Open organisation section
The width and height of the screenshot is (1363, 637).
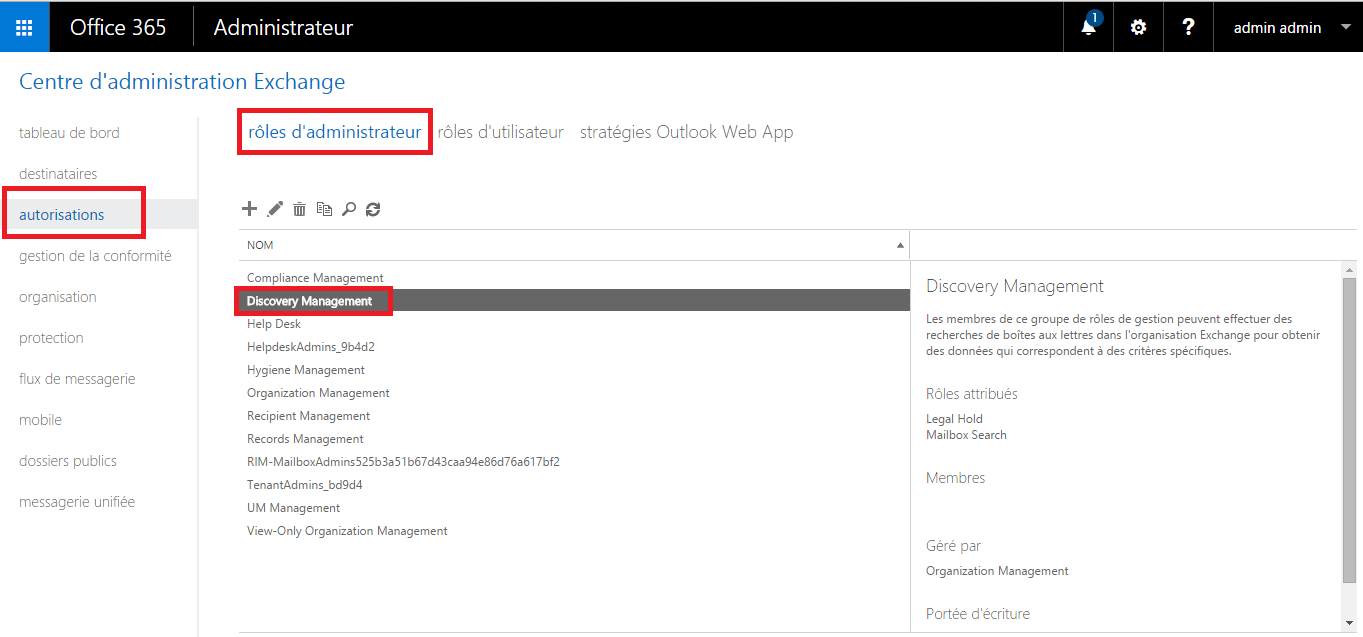point(58,297)
